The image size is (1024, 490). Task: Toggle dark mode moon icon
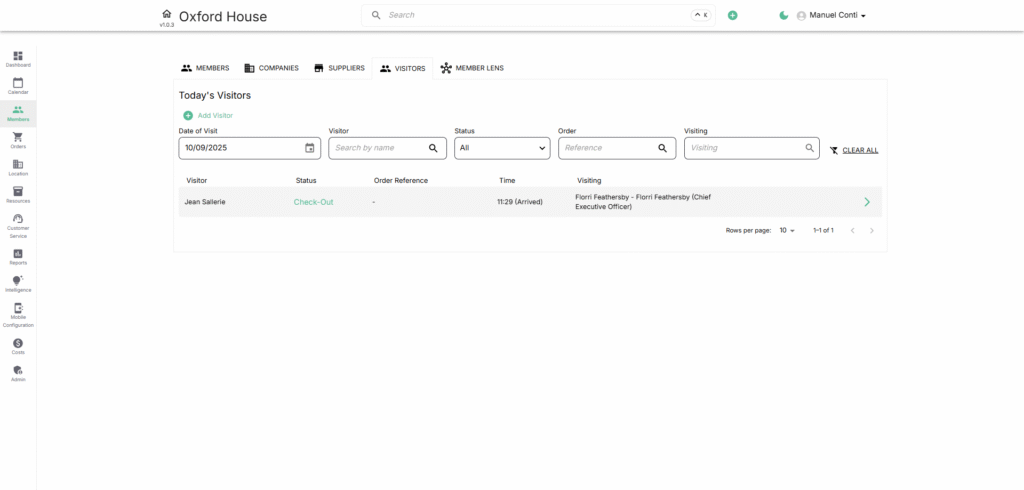click(x=784, y=16)
